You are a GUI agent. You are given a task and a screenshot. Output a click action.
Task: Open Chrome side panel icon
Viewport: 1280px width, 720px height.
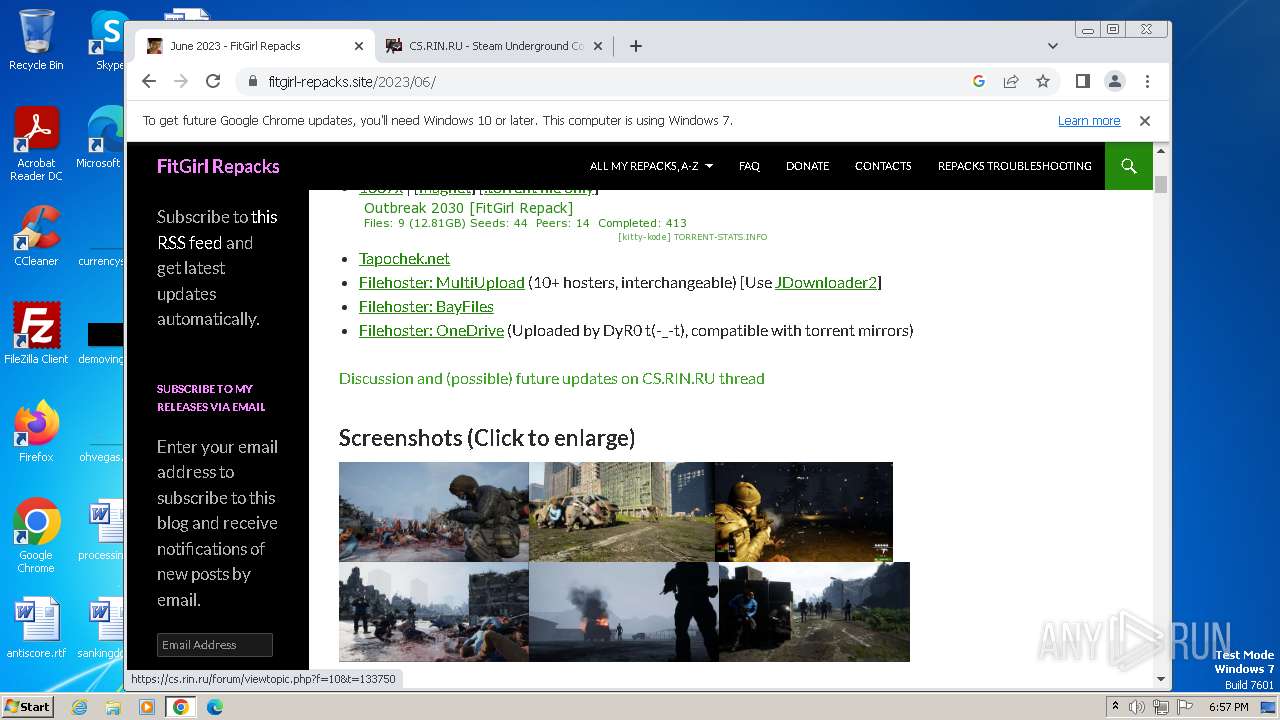click(x=1083, y=81)
